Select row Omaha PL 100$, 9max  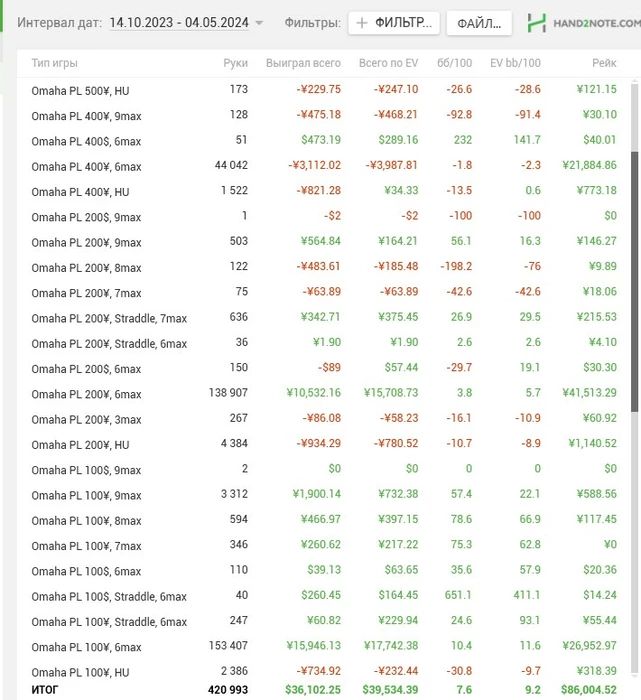324,470
